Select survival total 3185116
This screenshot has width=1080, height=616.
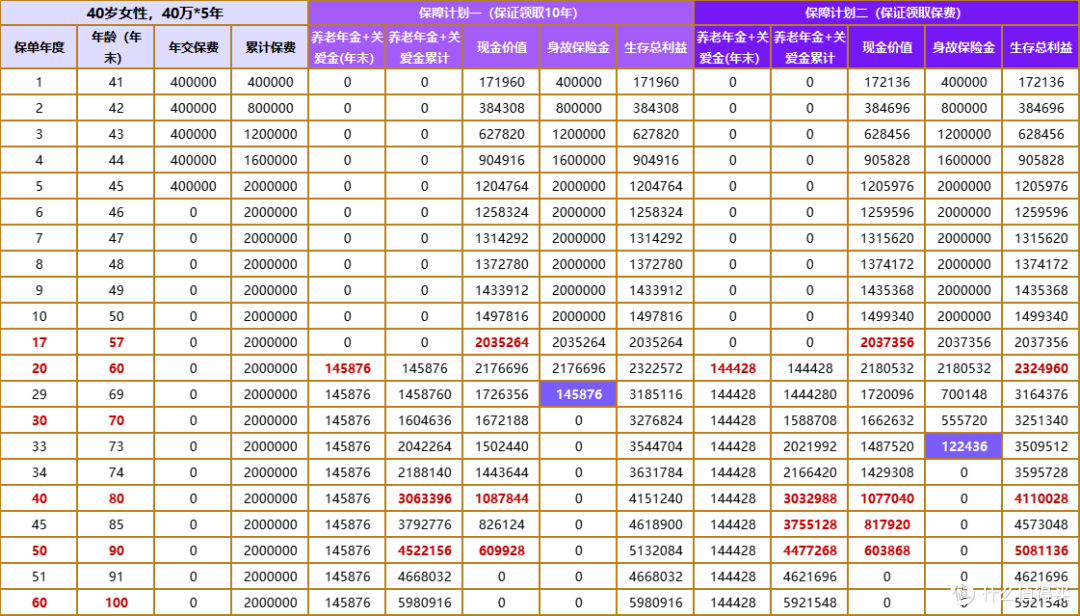click(x=656, y=395)
